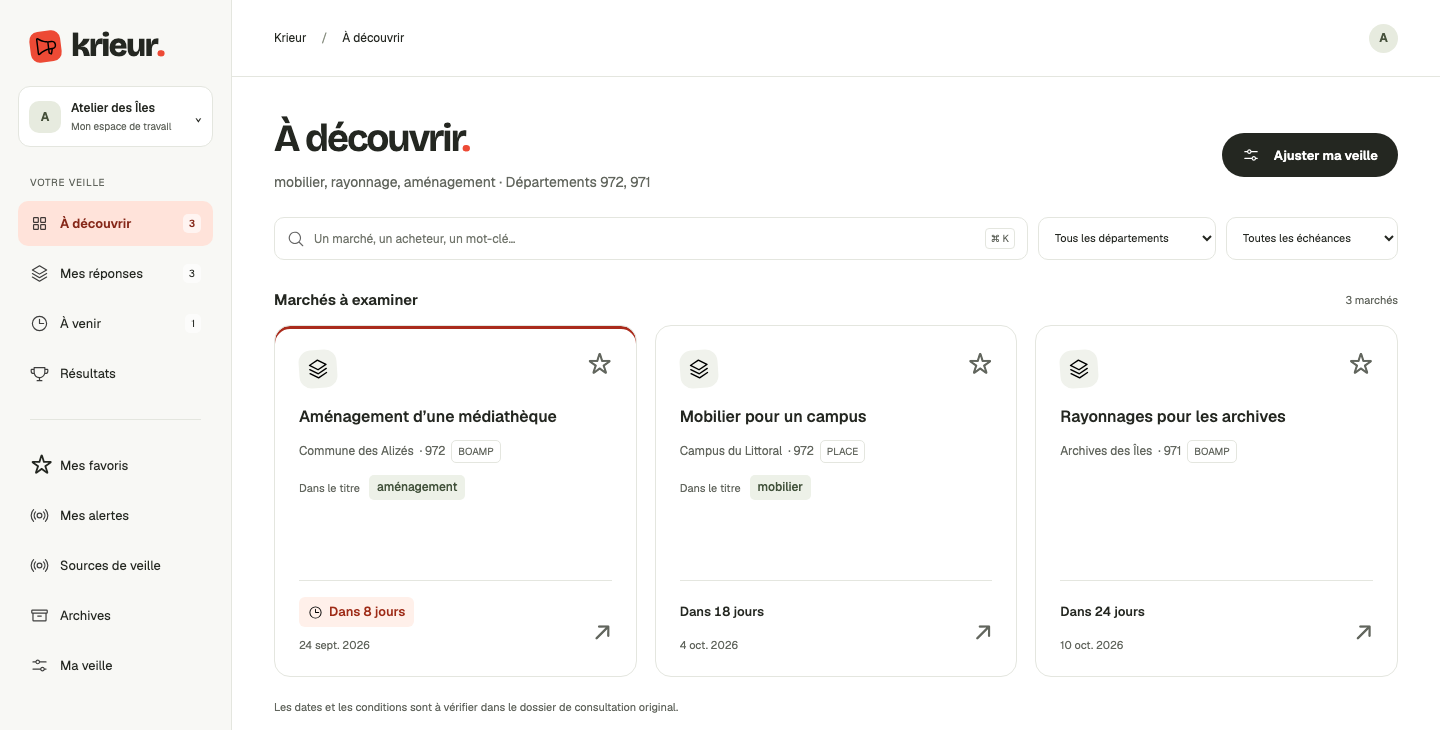Open the Mobilier pour un campus title
Viewport: 1440px width, 730px height.
click(773, 417)
